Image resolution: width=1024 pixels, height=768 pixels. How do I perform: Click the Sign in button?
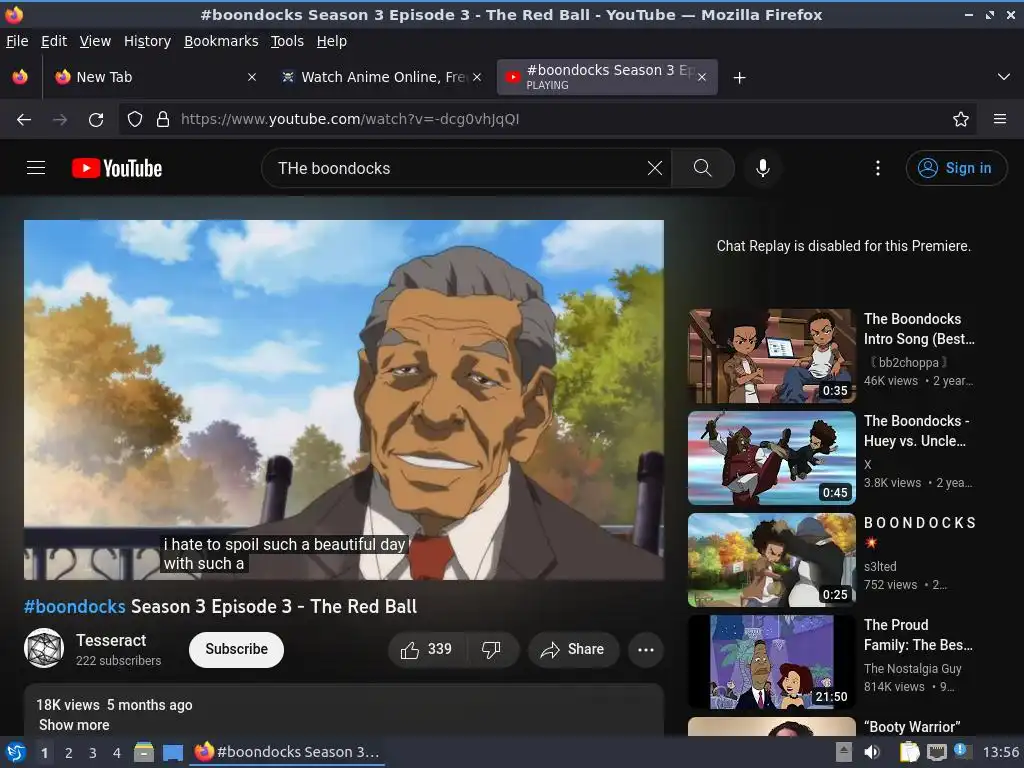(x=956, y=168)
